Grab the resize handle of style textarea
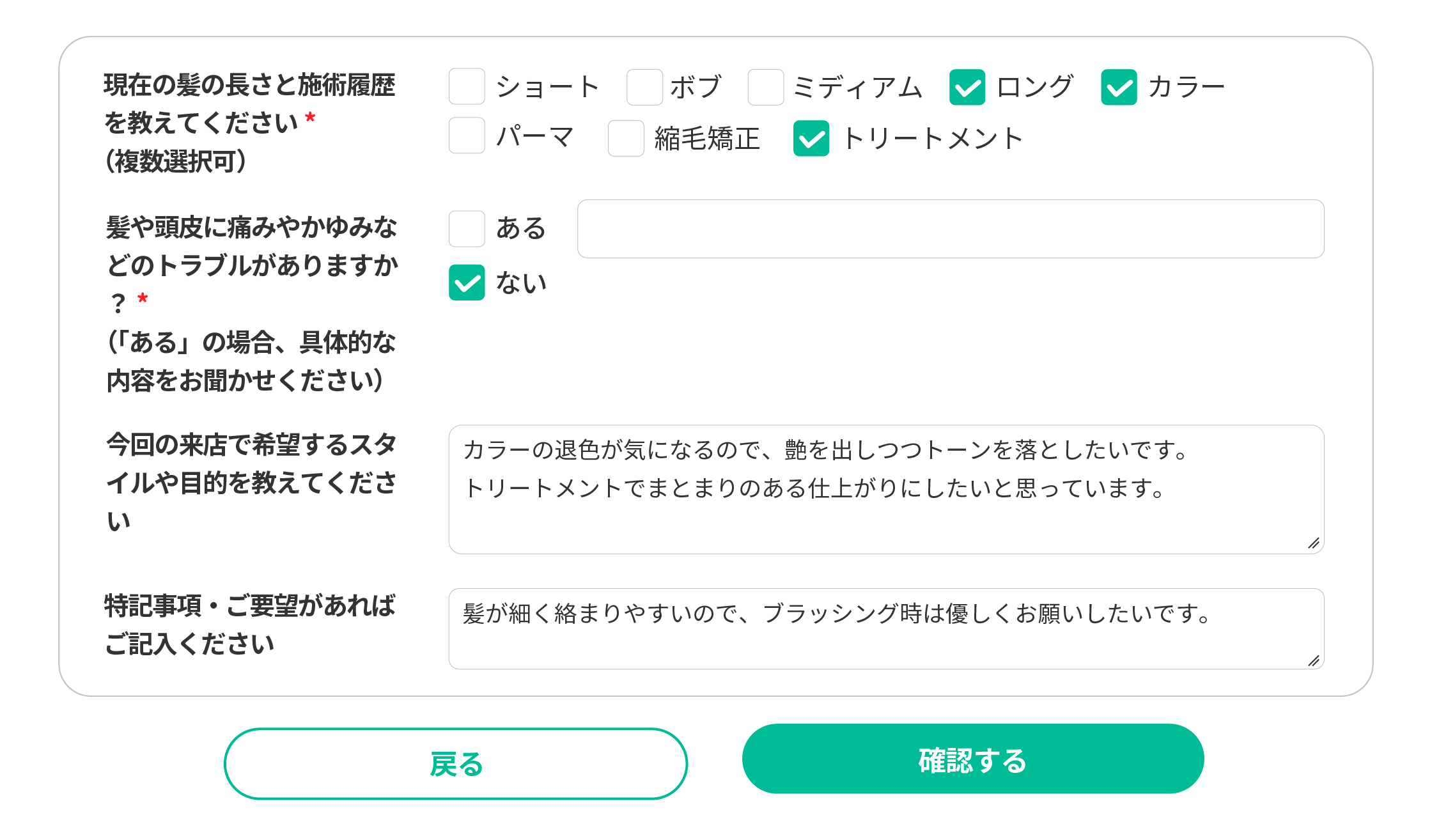 click(x=1313, y=543)
